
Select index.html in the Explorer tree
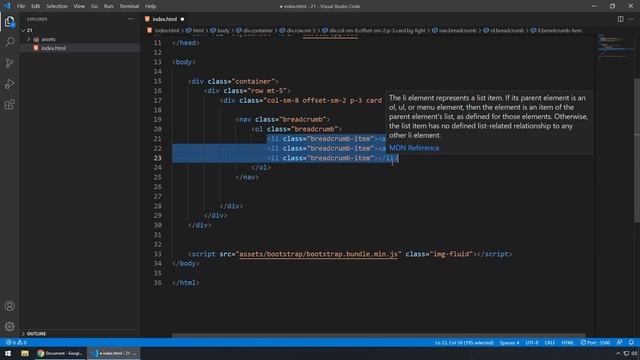[80, 48]
